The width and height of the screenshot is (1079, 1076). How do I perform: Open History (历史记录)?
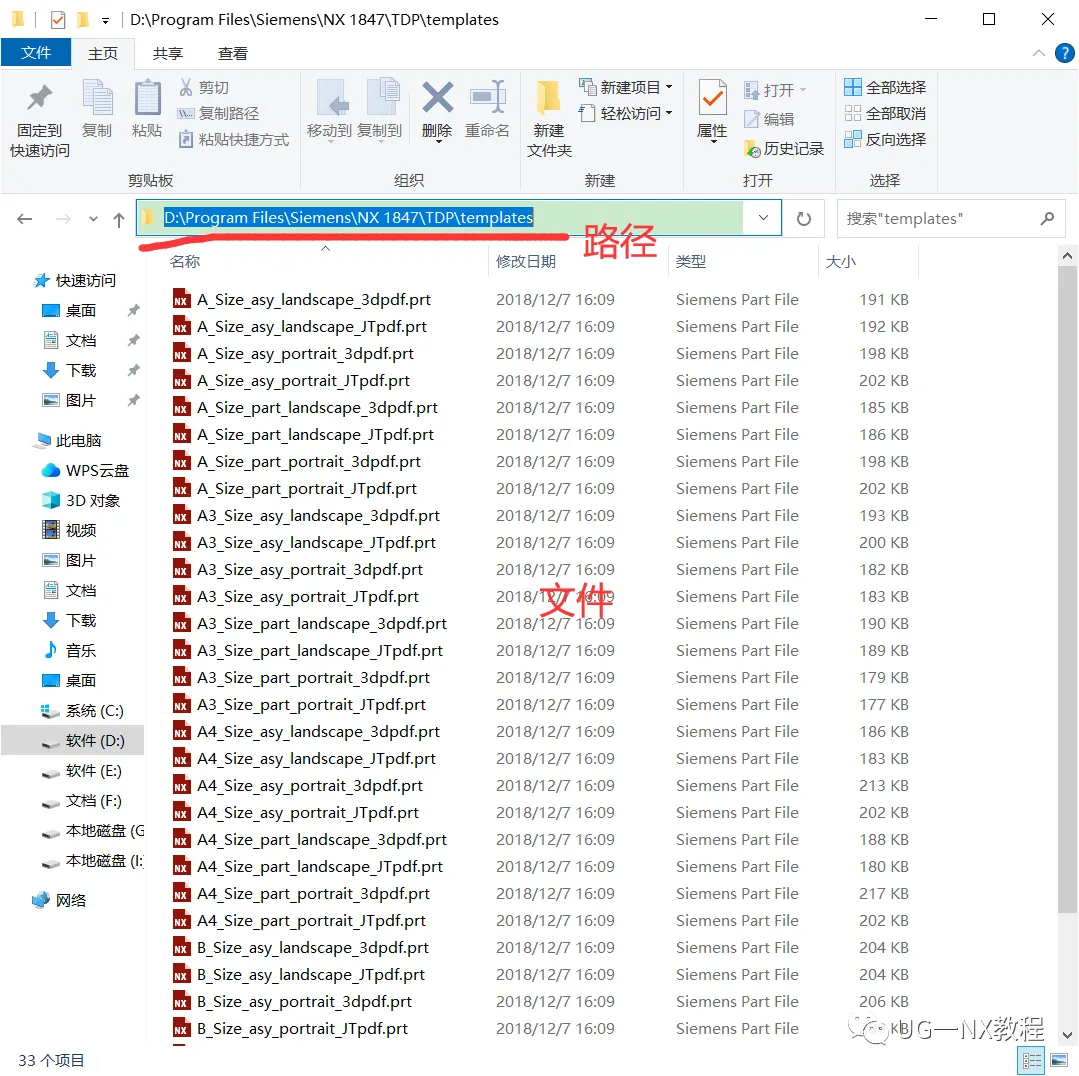click(x=784, y=149)
